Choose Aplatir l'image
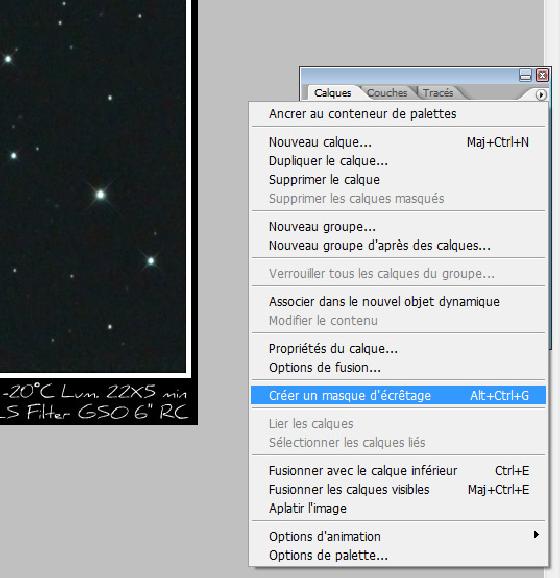 click(x=398, y=508)
